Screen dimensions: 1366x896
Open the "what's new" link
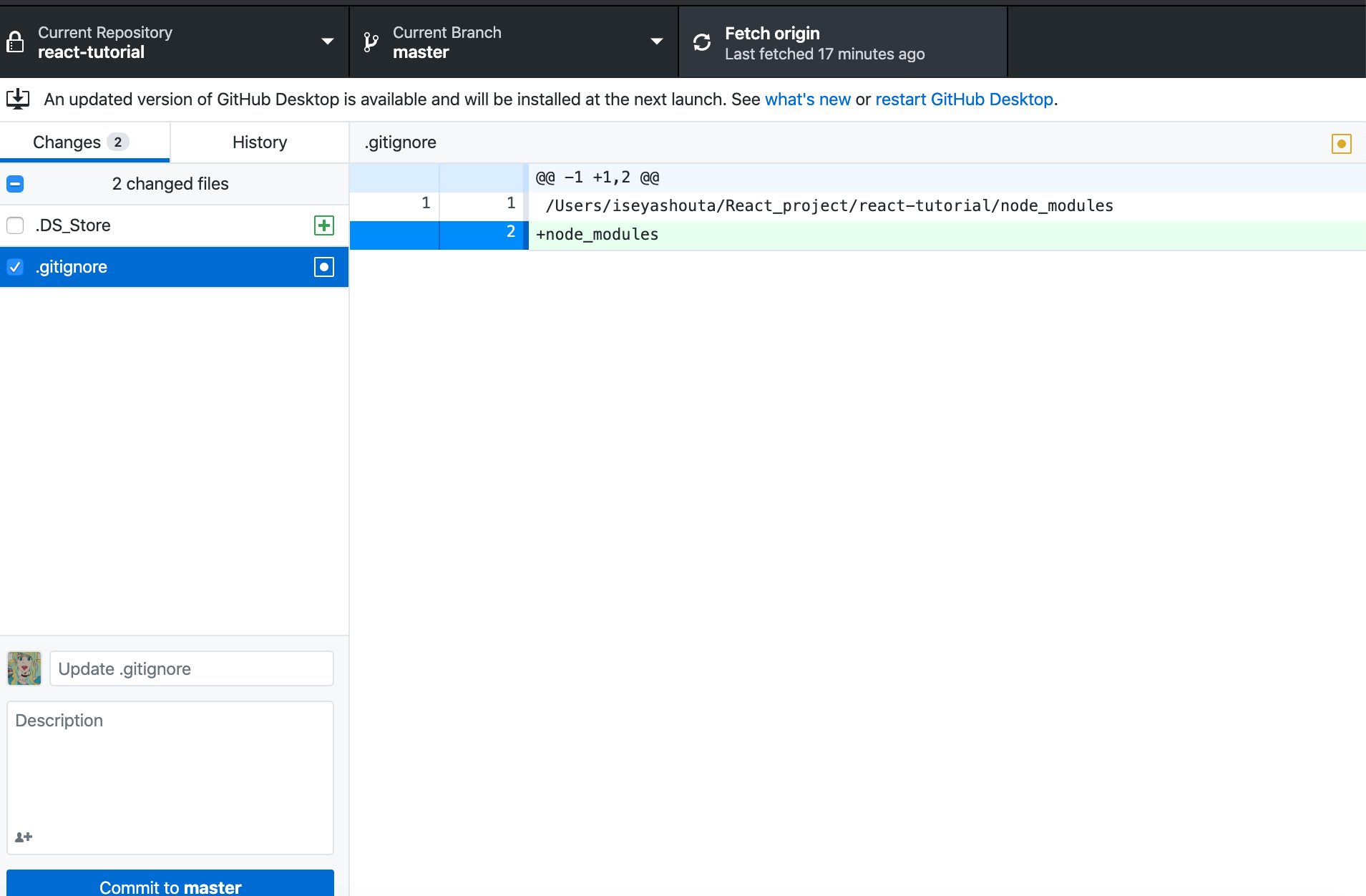coord(808,99)
